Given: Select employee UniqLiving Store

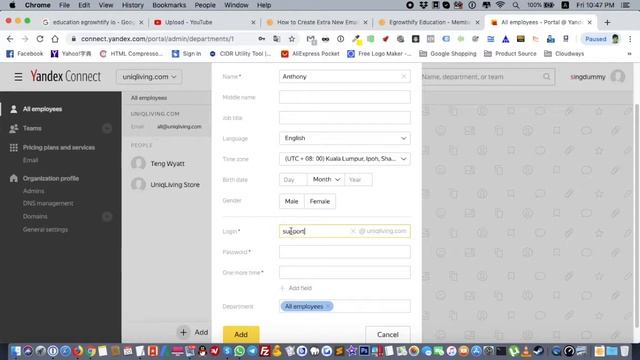Looking at the screenshot, I should tap(175, 184).
